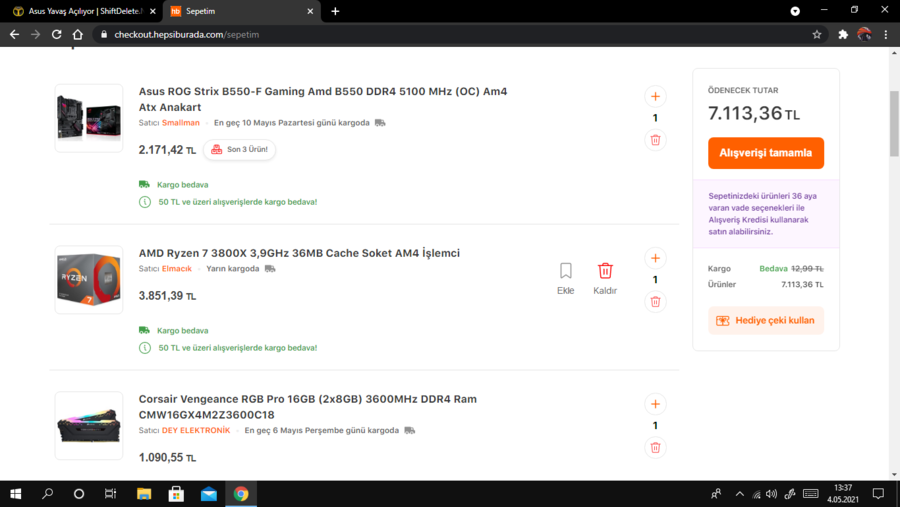Open File Explorer from taskbar
900x507 pixels.
coord(143,494)
